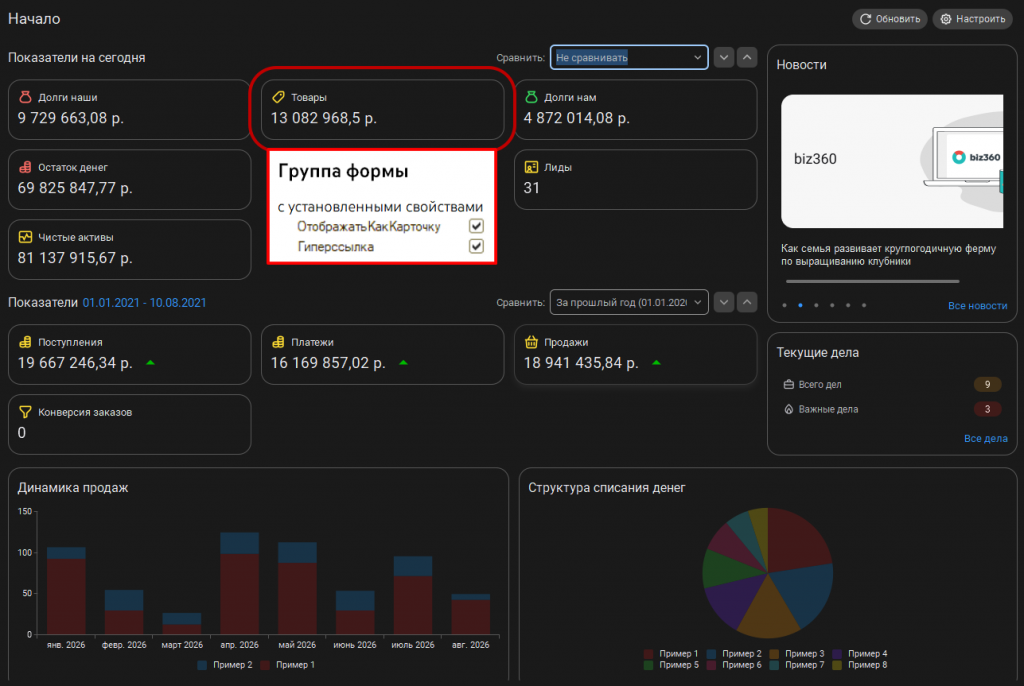Click the Обновить refresh button
1024x686 pixels.
(x=890, y=19)
